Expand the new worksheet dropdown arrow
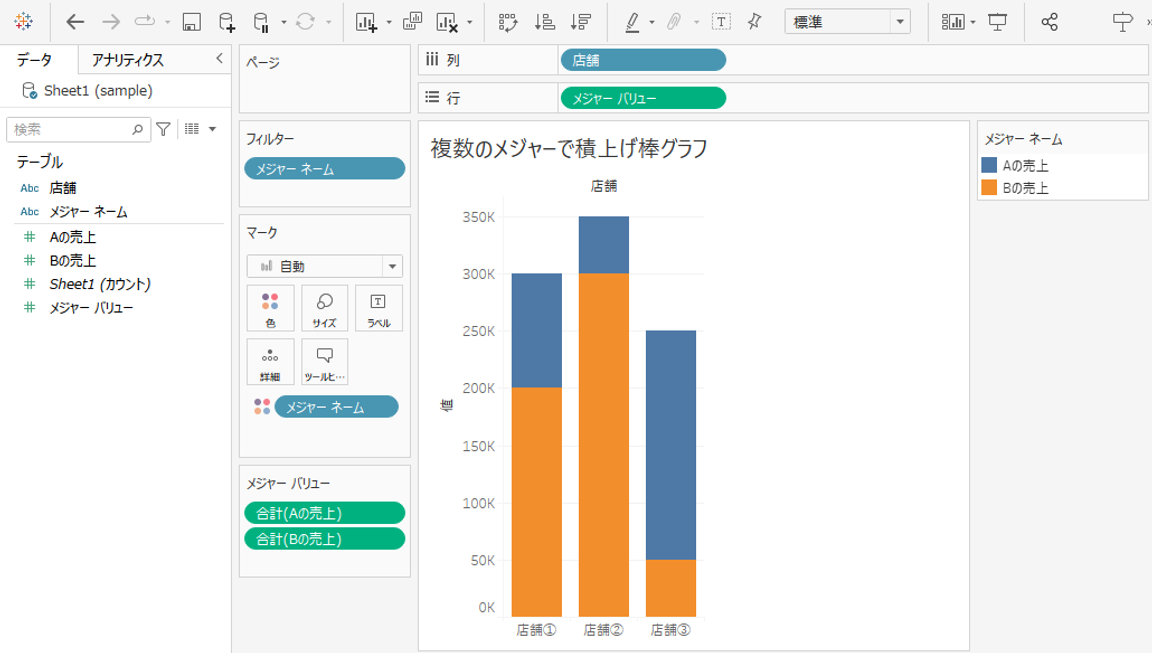This screenshot has width=1152, height=653. pos(389,23)
